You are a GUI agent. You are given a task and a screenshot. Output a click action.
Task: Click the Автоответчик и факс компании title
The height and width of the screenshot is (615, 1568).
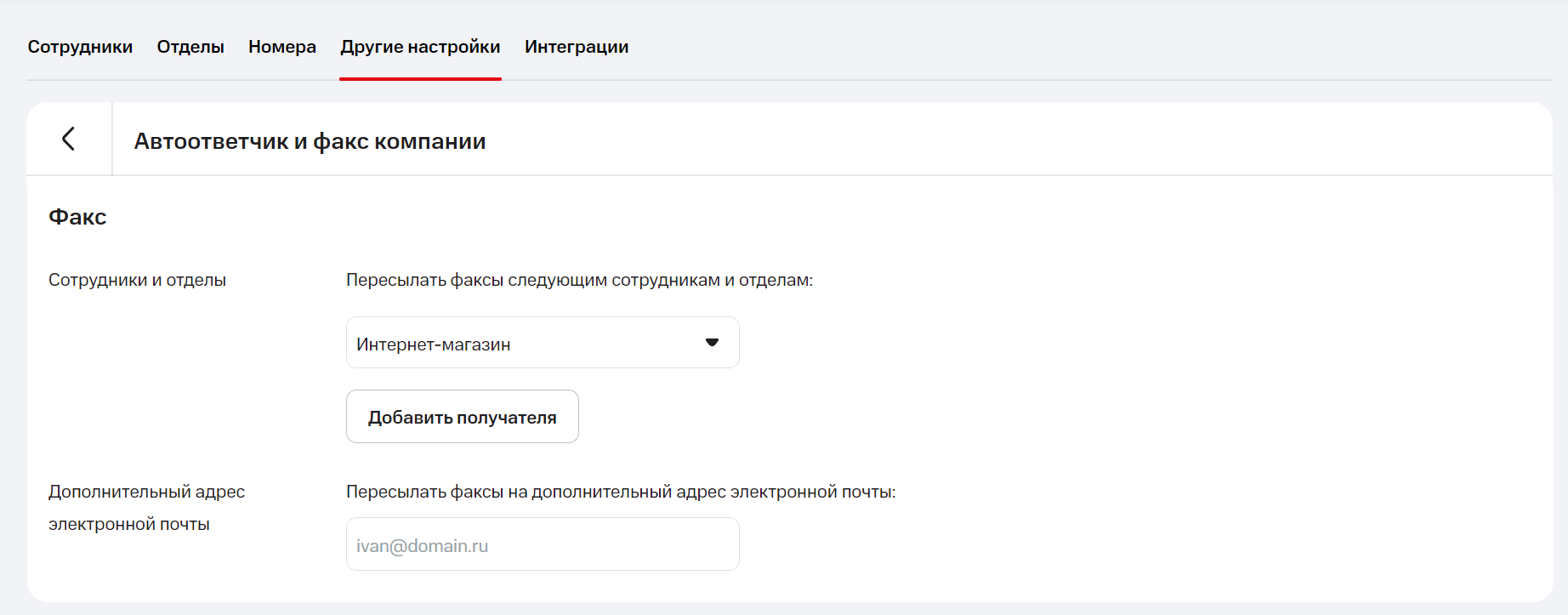(310, 141)
